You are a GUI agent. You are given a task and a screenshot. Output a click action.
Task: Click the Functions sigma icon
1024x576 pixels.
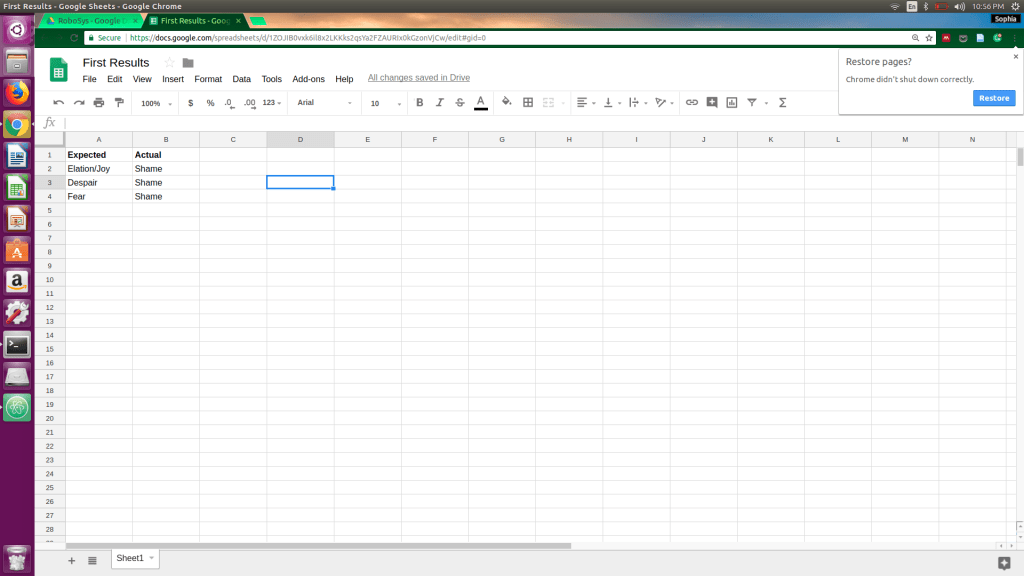(782, 103)
